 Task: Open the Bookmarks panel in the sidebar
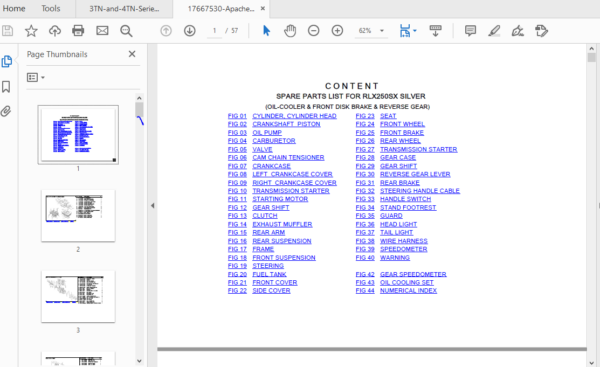6,86
